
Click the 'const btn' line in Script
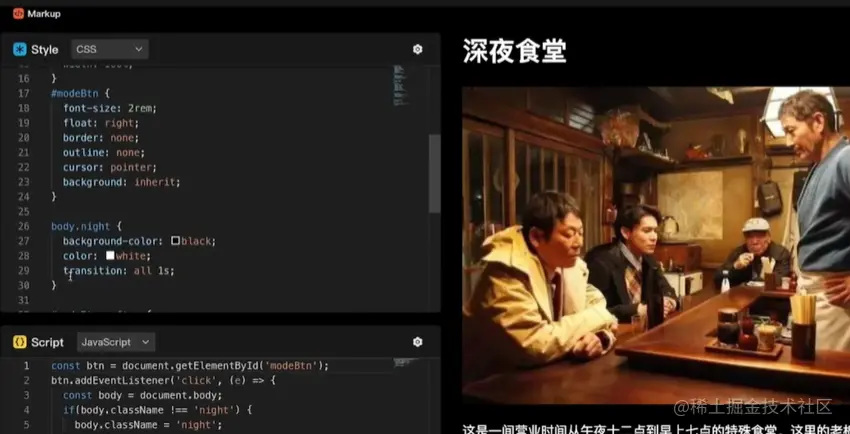click(190, 366)
